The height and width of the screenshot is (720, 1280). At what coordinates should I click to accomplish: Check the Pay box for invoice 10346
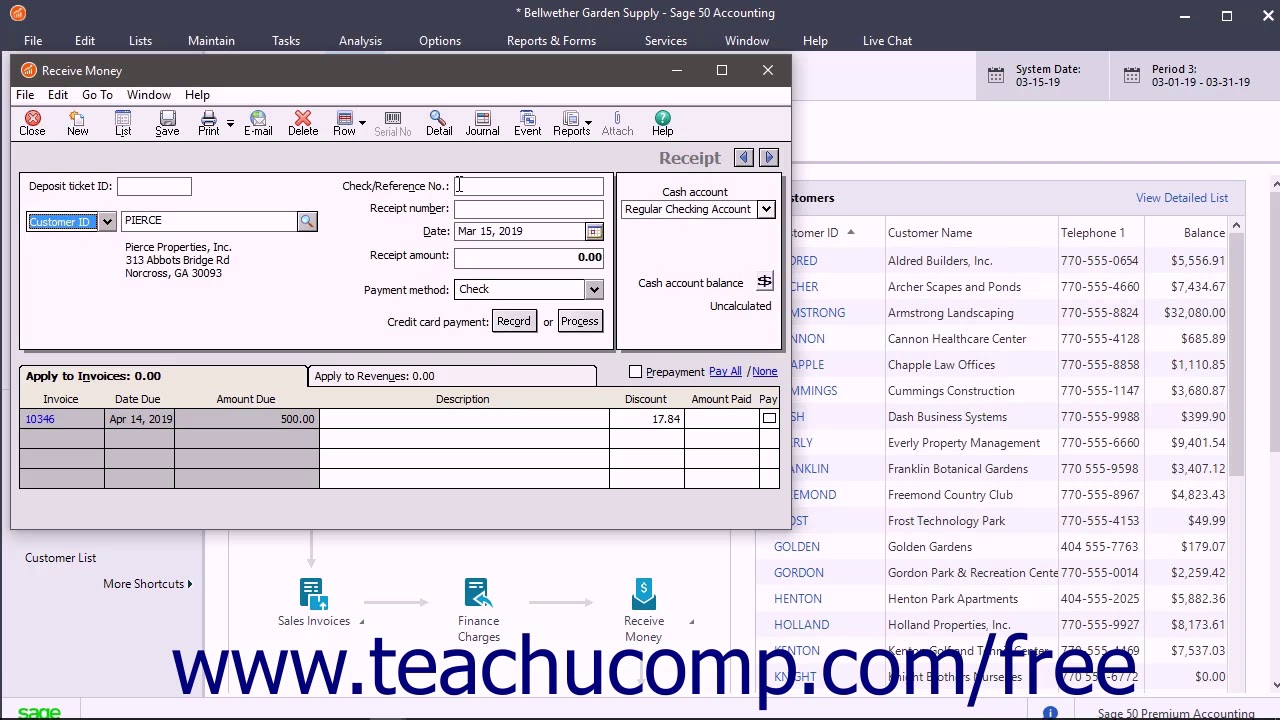coord(769,419)
